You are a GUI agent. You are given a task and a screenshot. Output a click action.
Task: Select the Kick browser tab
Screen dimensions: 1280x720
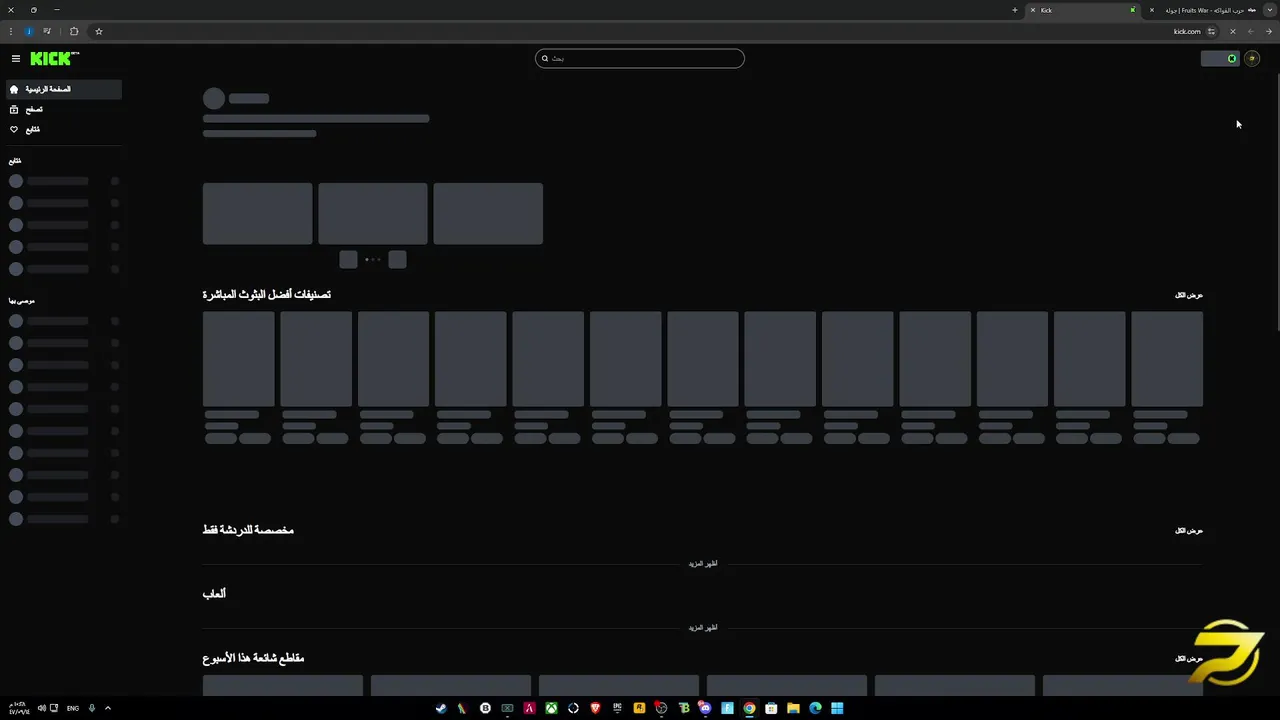click(1083, 10)
